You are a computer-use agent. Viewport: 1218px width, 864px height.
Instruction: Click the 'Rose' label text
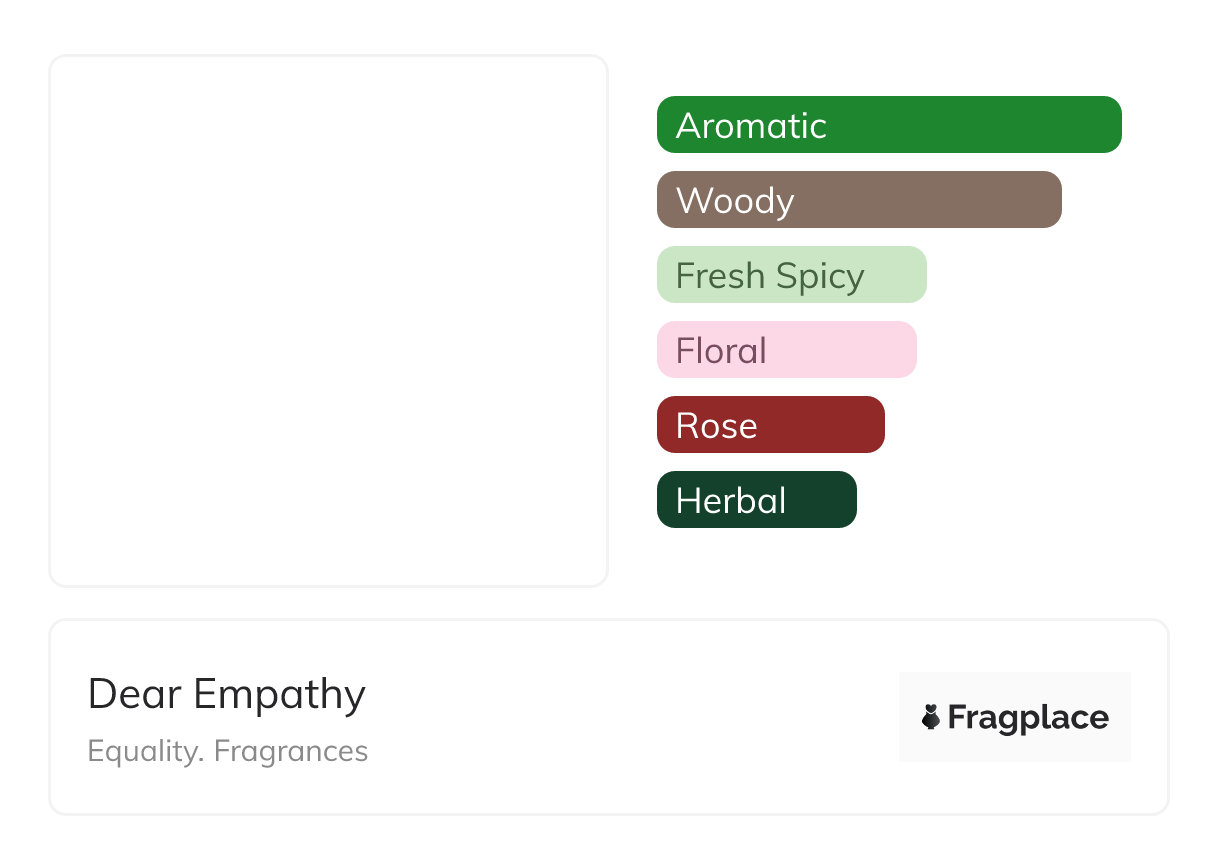point(716,426)
